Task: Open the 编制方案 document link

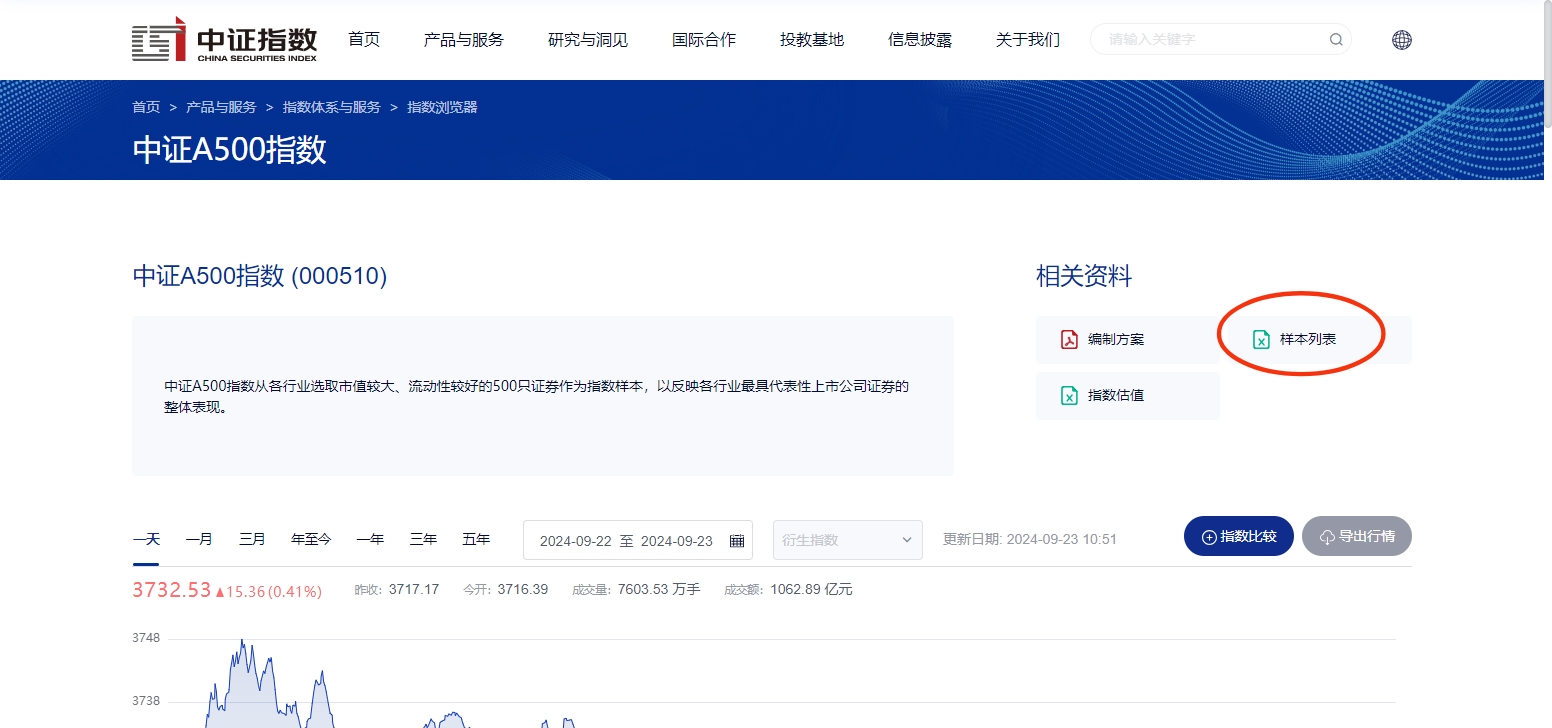Action: coord(1128,339)
